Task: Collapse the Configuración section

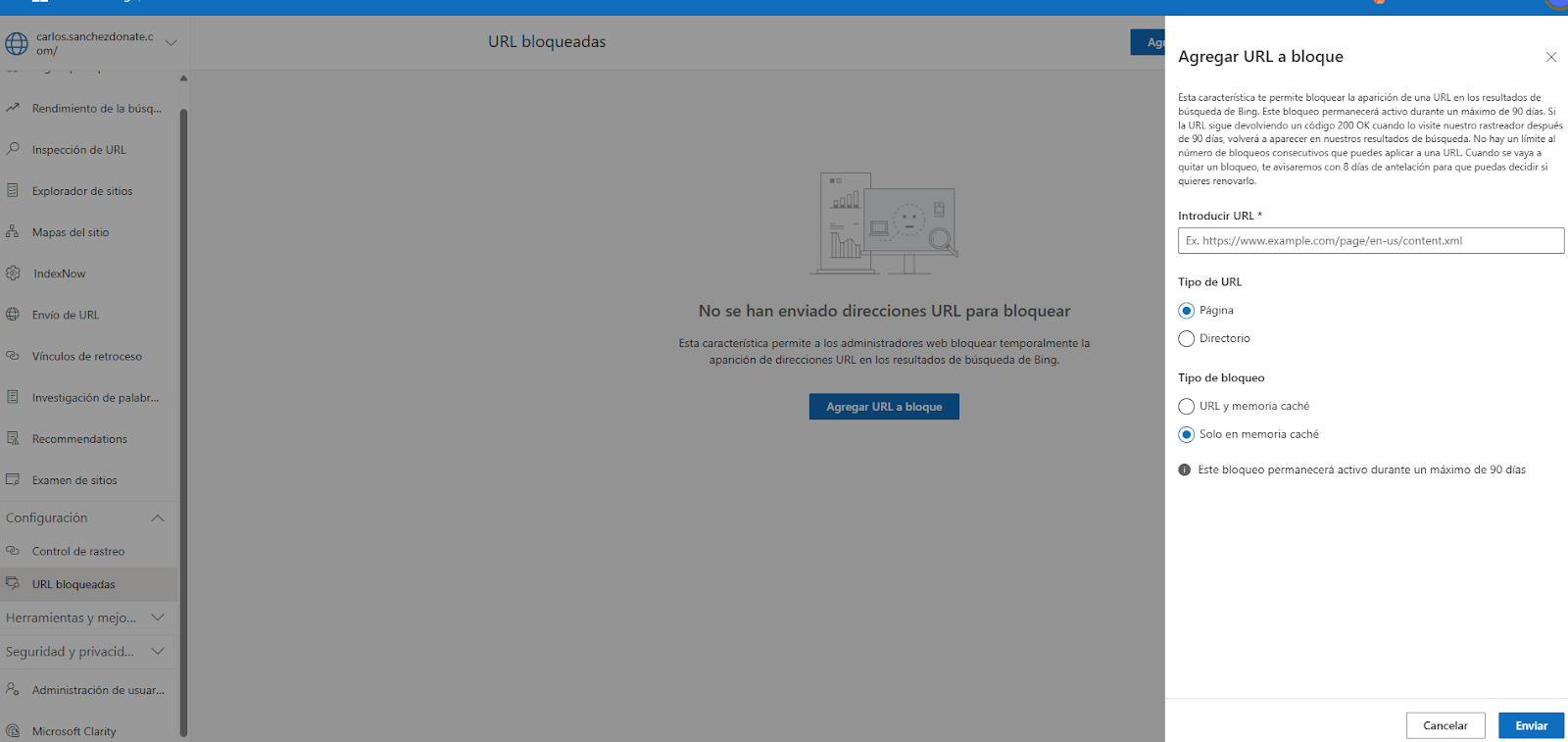Action: 157,518
